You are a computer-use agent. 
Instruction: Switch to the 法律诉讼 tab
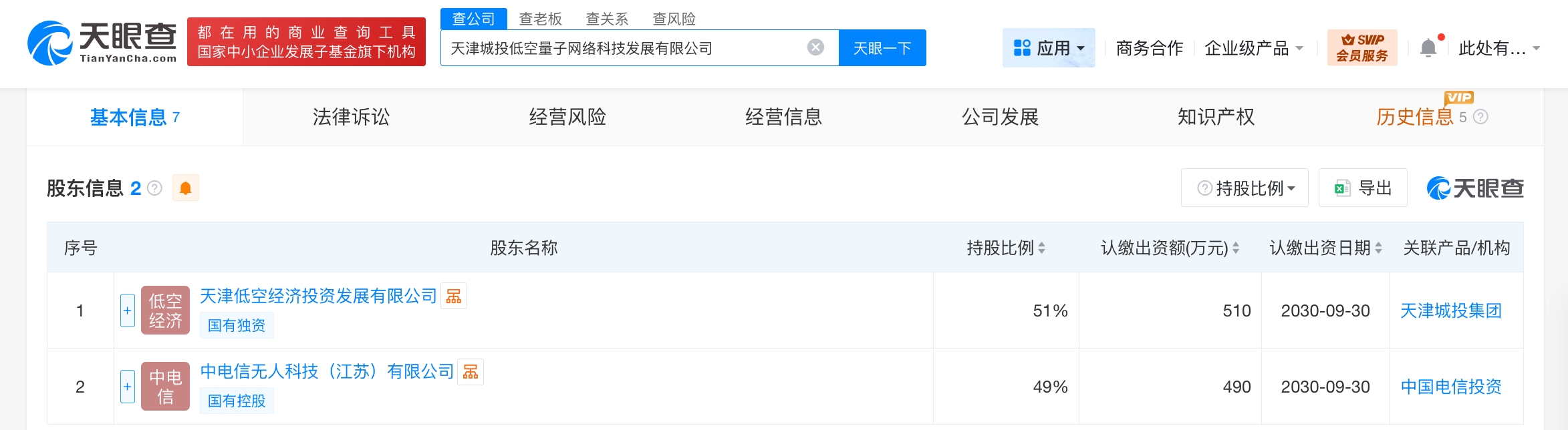351,118
